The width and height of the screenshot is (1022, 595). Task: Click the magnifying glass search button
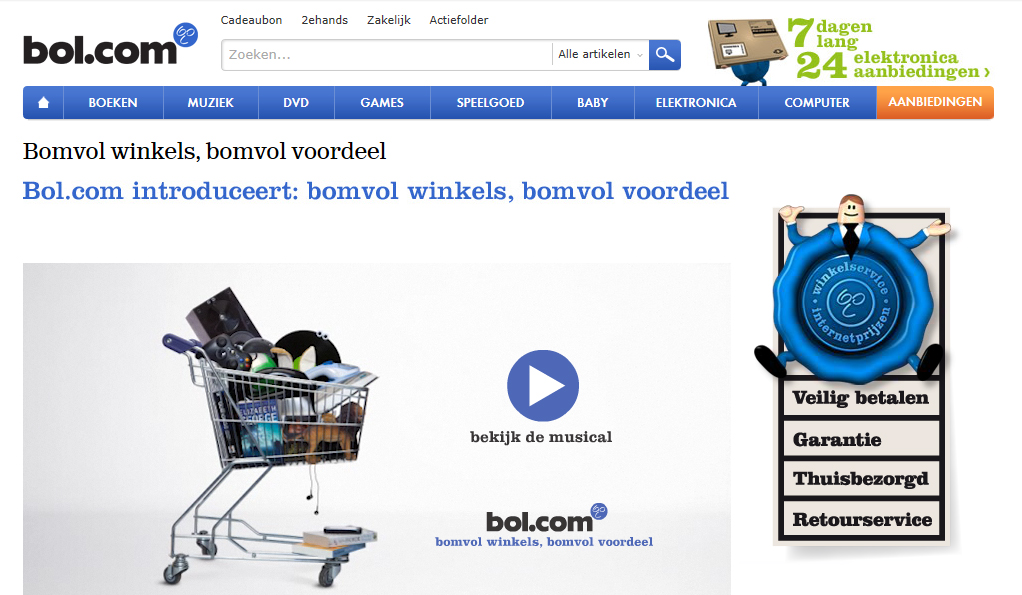coord(665,55)
